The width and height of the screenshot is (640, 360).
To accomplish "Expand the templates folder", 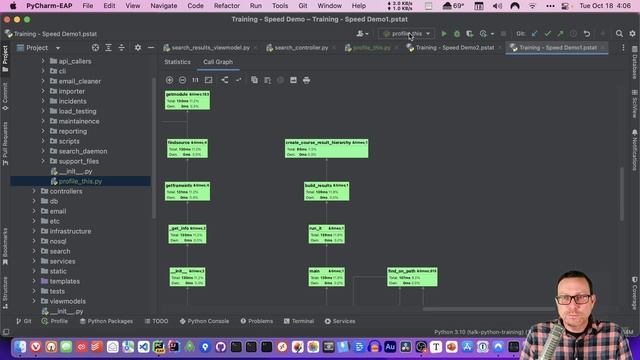I will tap(34, 281).
